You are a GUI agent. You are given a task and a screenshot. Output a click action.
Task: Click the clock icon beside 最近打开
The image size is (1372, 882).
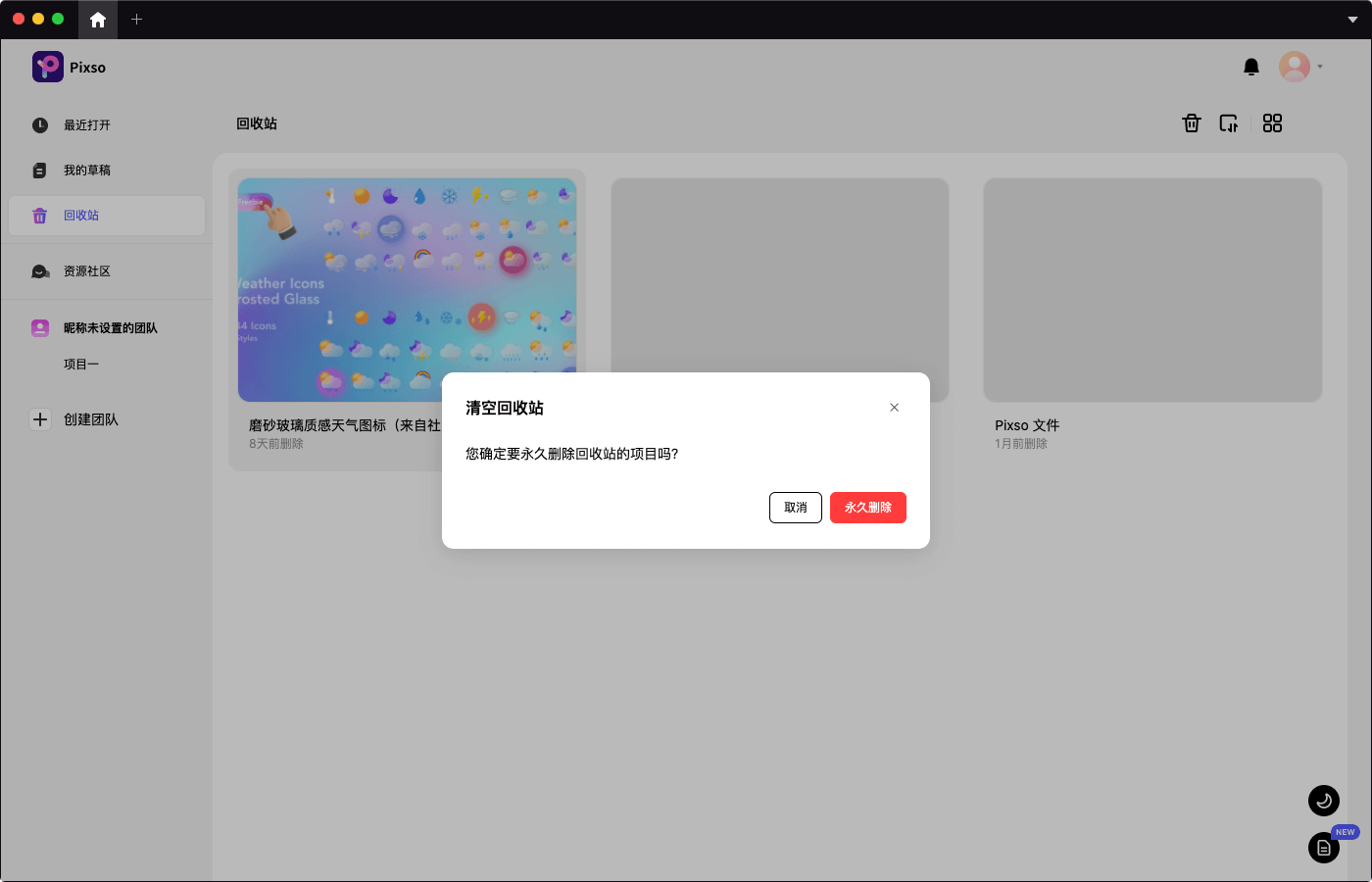(40, 125)
